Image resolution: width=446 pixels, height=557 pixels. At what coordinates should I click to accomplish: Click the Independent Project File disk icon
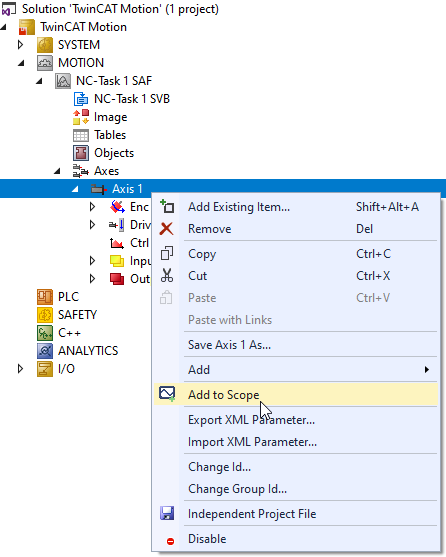point(167,513)
